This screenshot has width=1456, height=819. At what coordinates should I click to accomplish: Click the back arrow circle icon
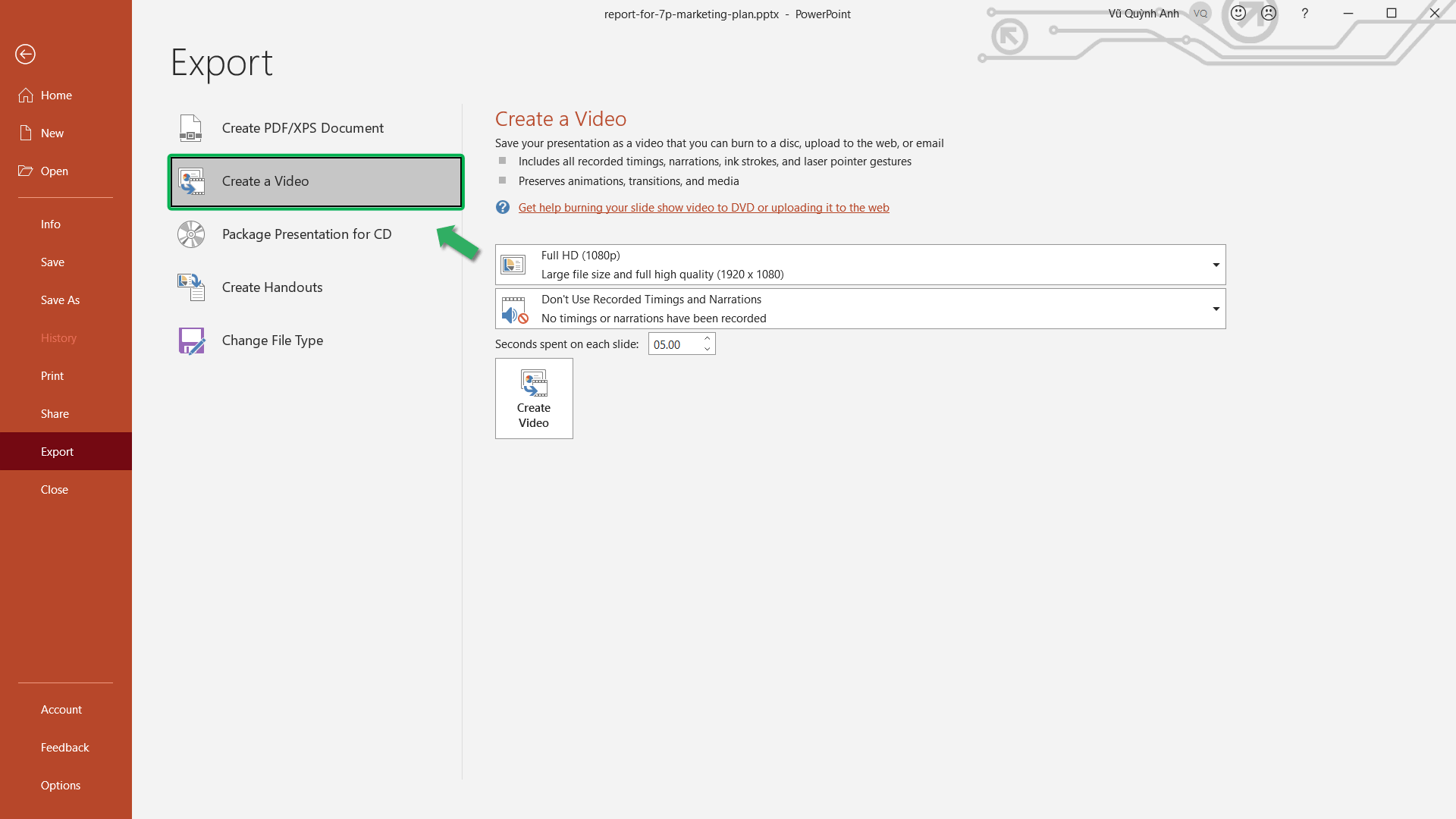(25, 54)
